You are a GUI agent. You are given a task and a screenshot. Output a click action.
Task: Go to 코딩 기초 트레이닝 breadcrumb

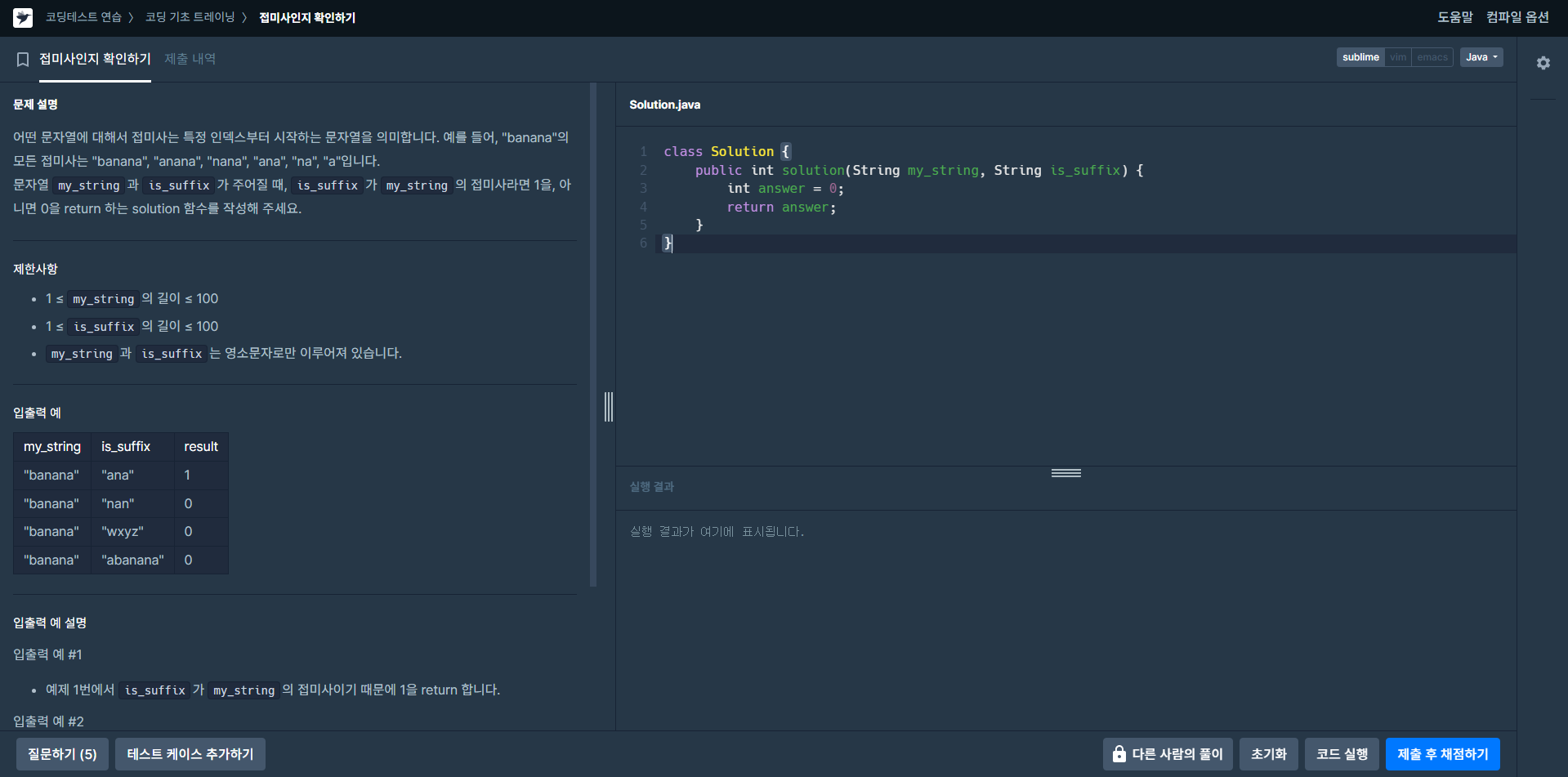(x=190, y=17)
